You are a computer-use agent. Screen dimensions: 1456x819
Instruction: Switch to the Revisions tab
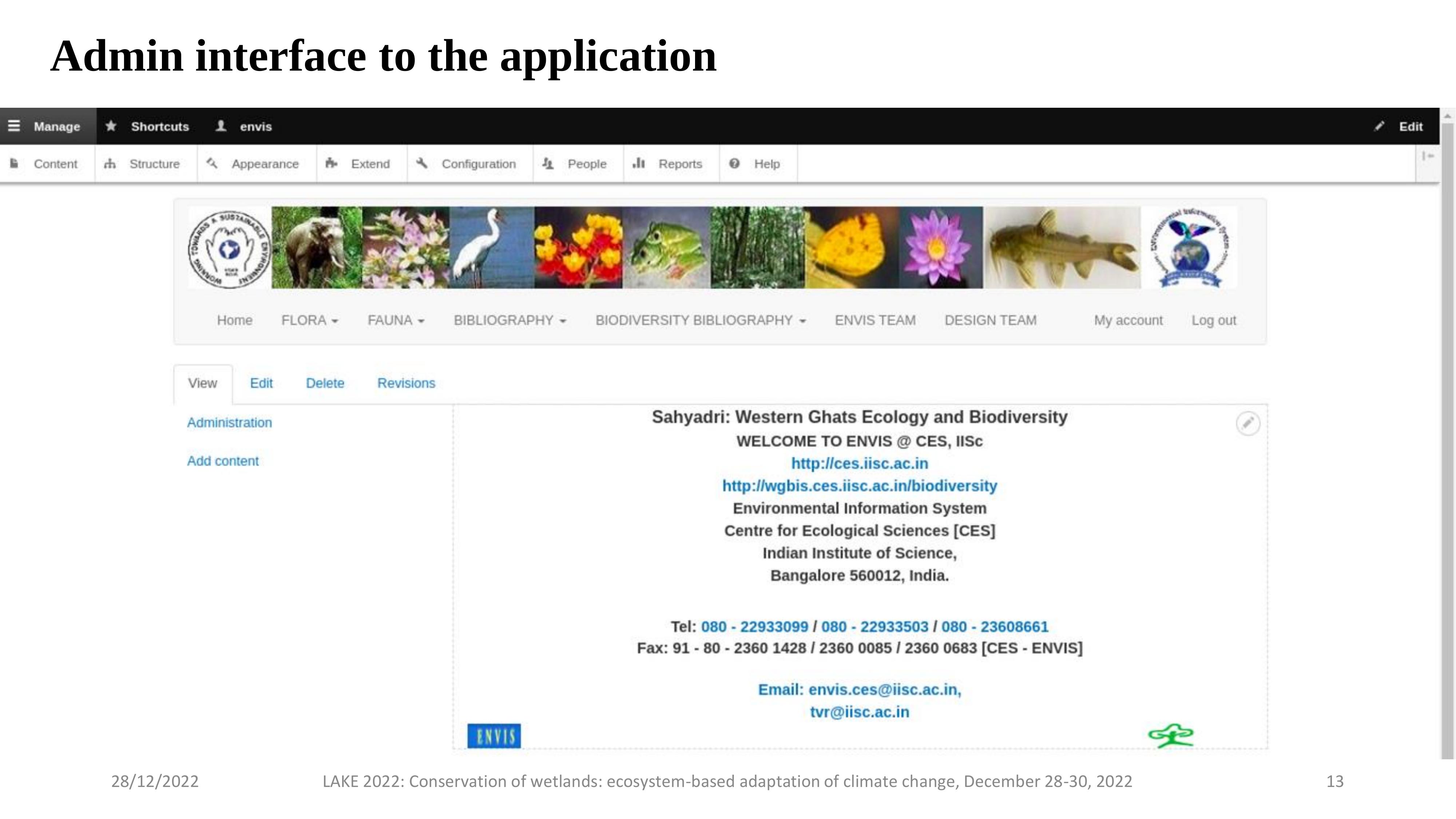406,383
